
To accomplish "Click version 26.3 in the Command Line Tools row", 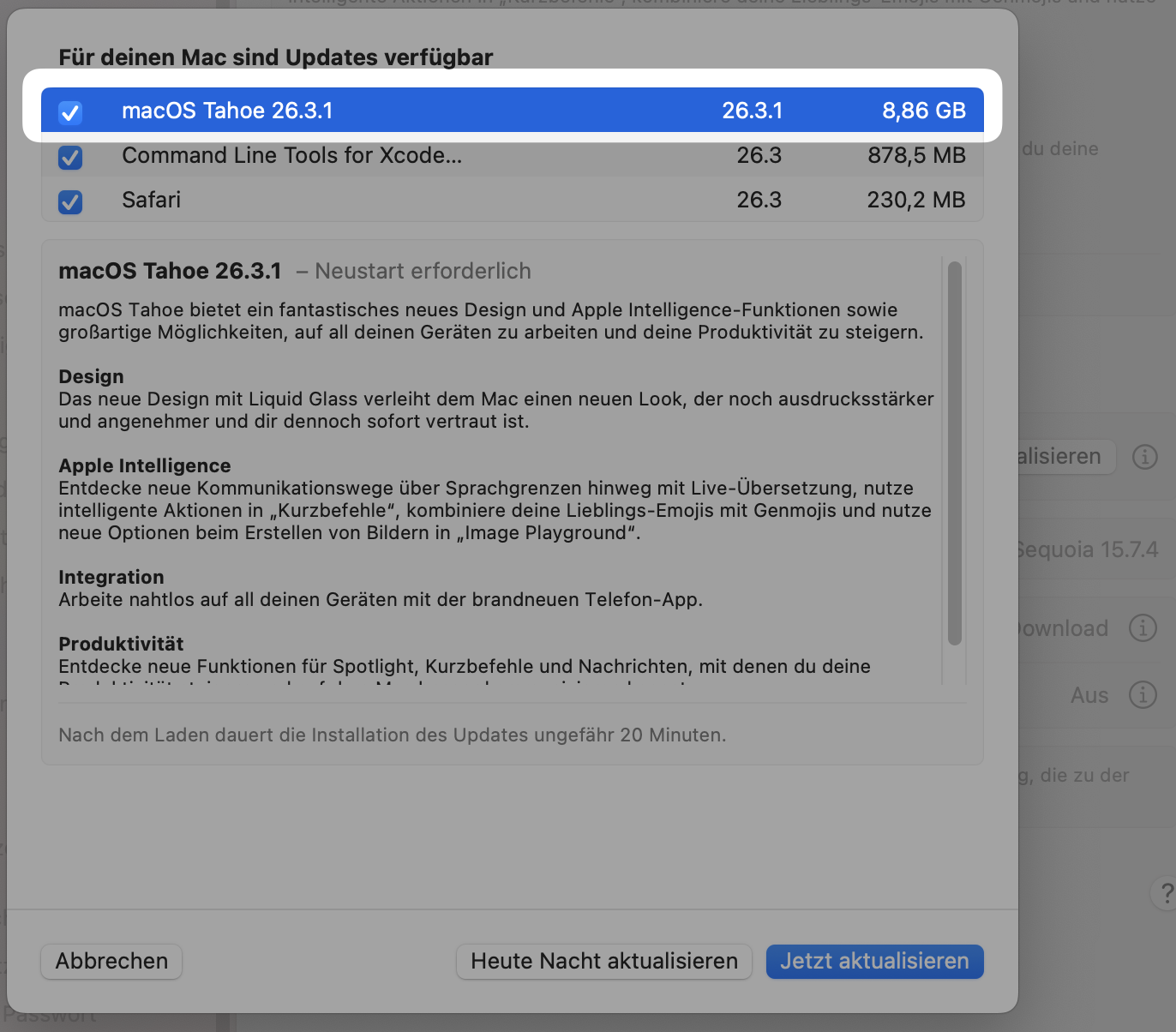I will 759,155.
